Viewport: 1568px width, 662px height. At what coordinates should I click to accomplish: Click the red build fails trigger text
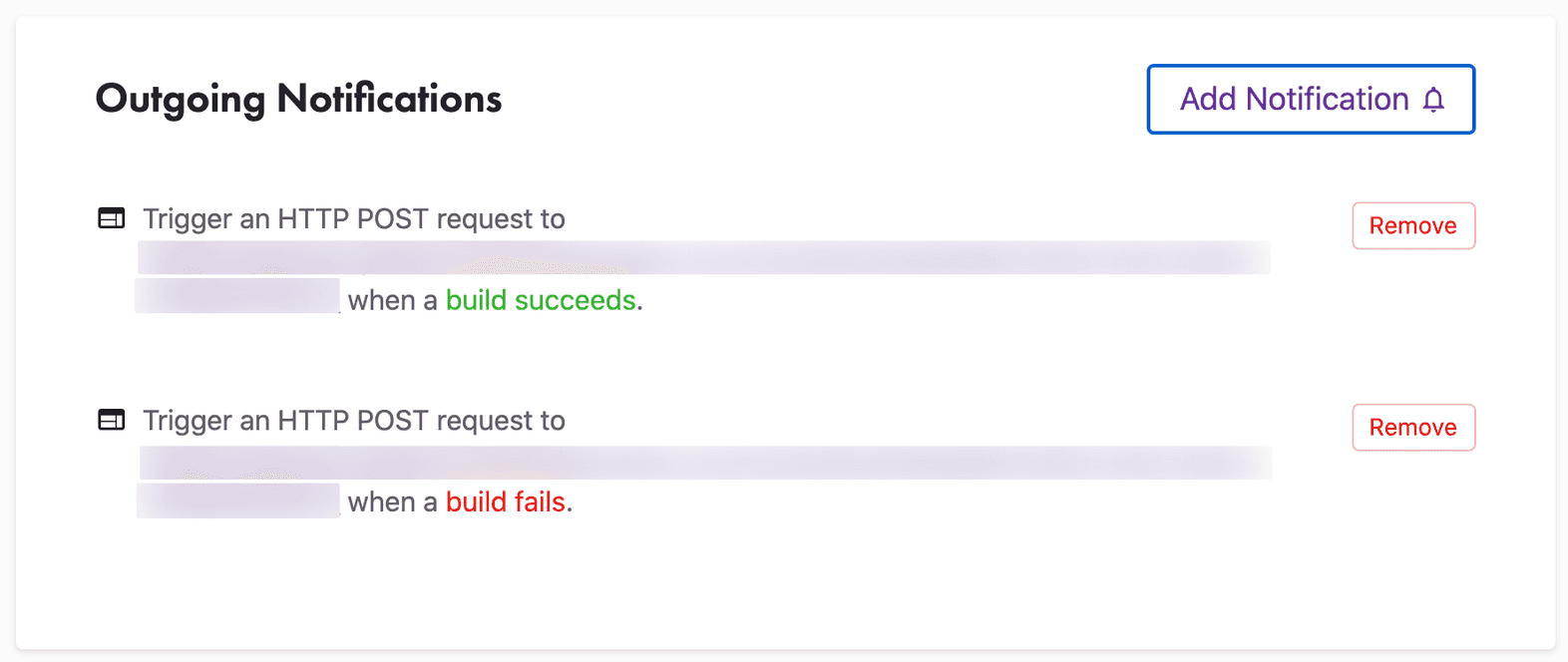[506, 501]
